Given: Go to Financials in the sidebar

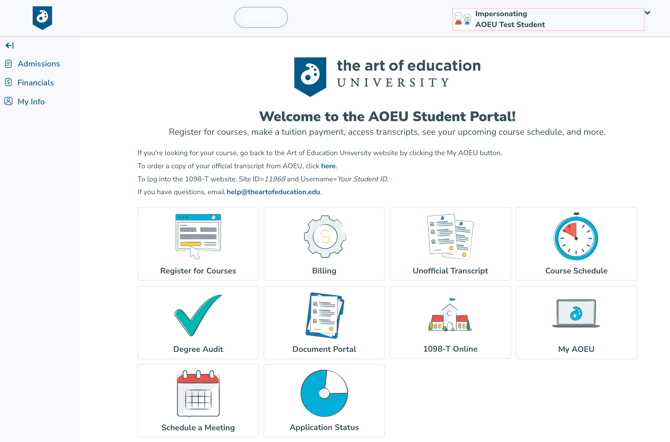Looking at the screenshot, I should [x=35, y=83].
